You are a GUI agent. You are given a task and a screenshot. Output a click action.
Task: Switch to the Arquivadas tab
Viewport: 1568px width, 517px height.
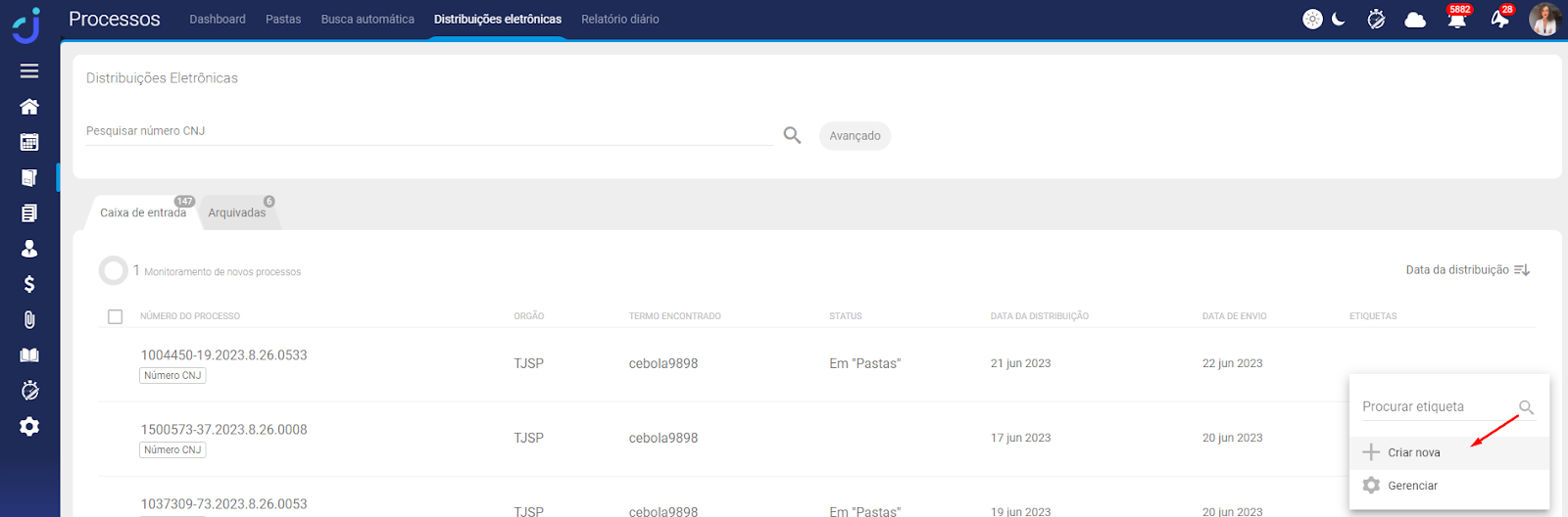(x=237, y=212)
